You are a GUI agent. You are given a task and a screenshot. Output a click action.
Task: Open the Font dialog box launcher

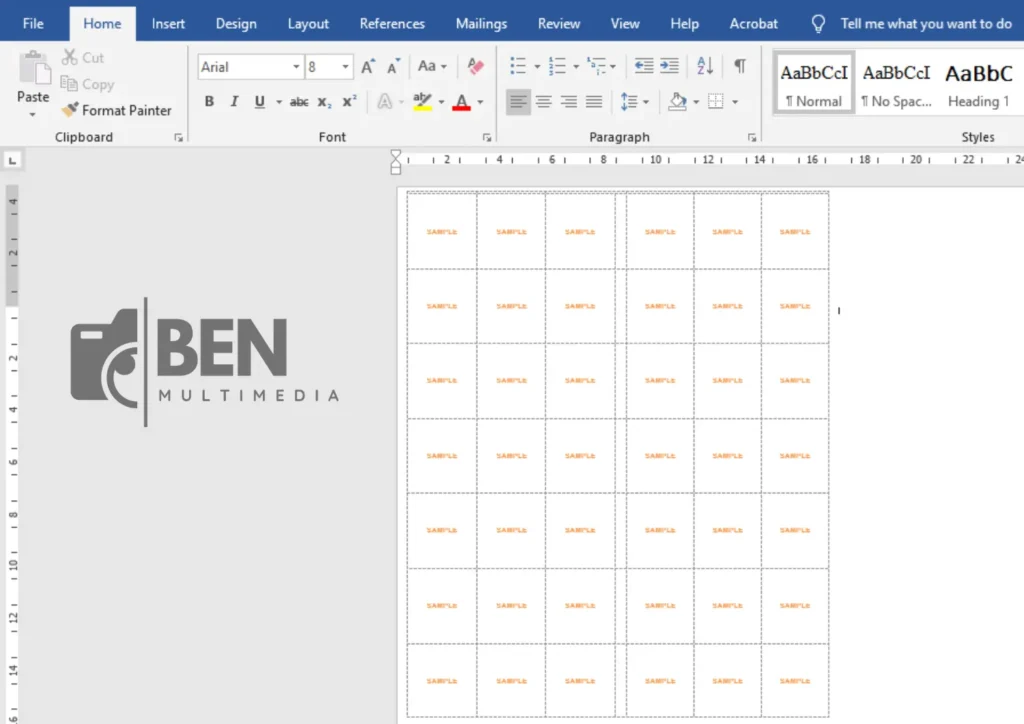(486, 137)
